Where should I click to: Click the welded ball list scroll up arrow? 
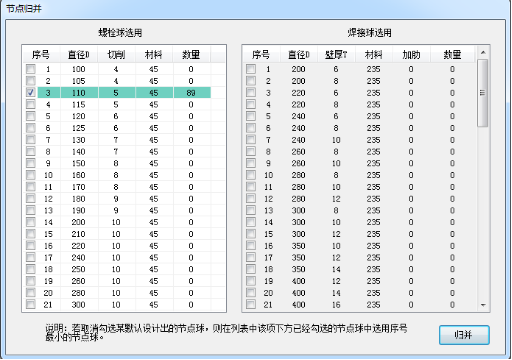[x=483, y=53]
